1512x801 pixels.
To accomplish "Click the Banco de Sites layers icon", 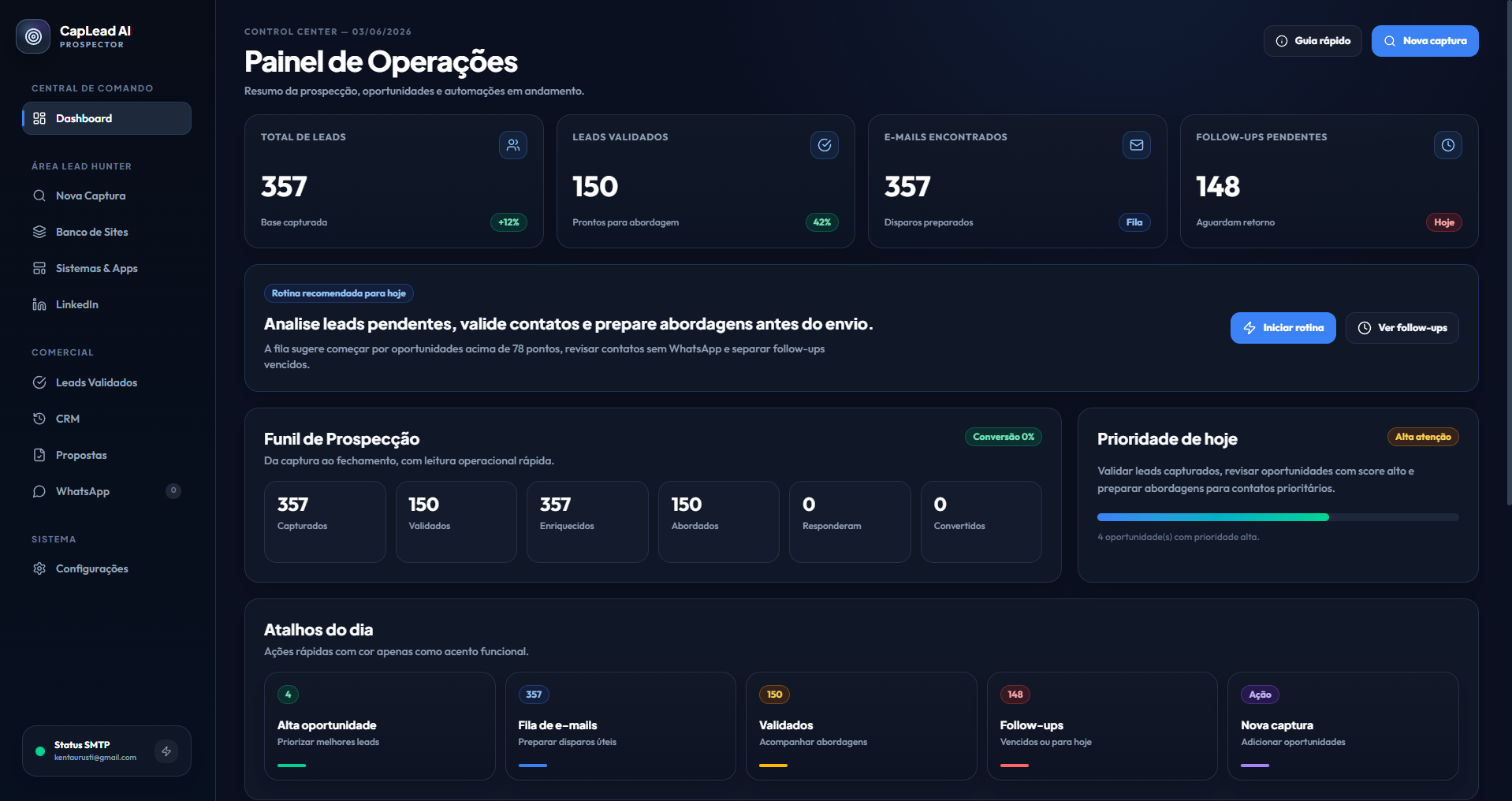I will [39, 232].
